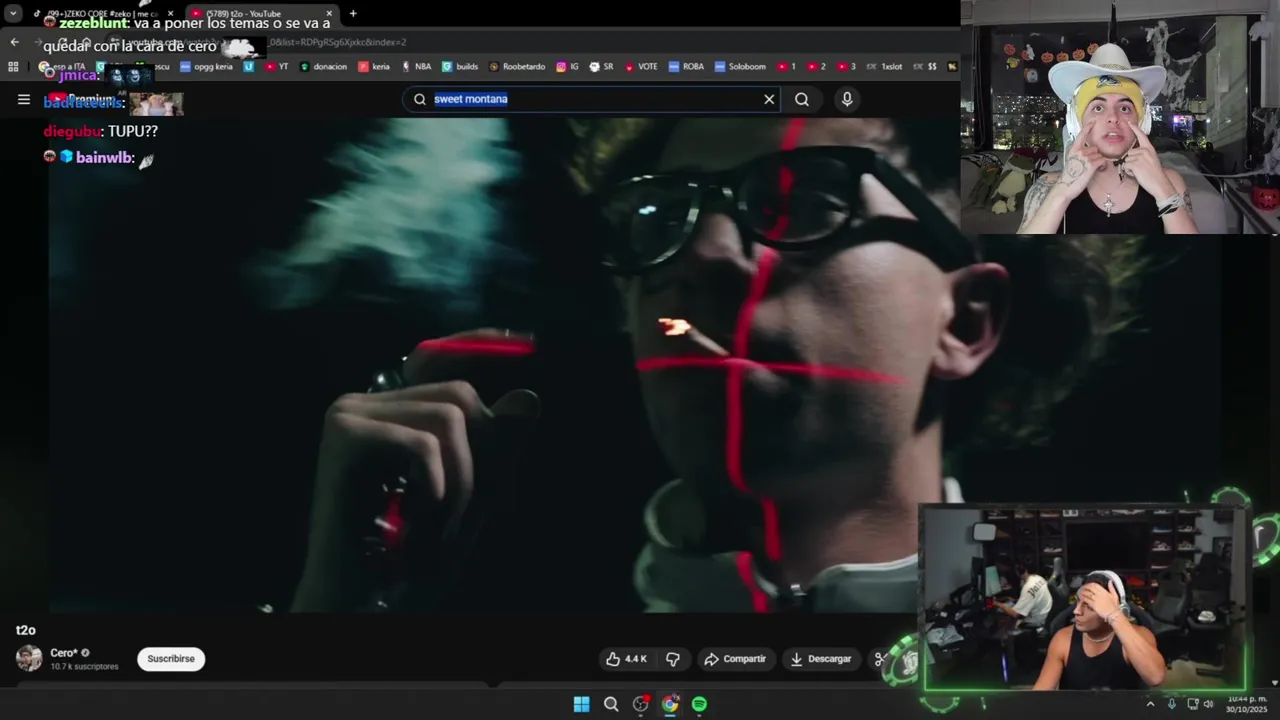The image size is (1280, 720).
Task: Clear the sweet montana search text
Action: (769, 99)
